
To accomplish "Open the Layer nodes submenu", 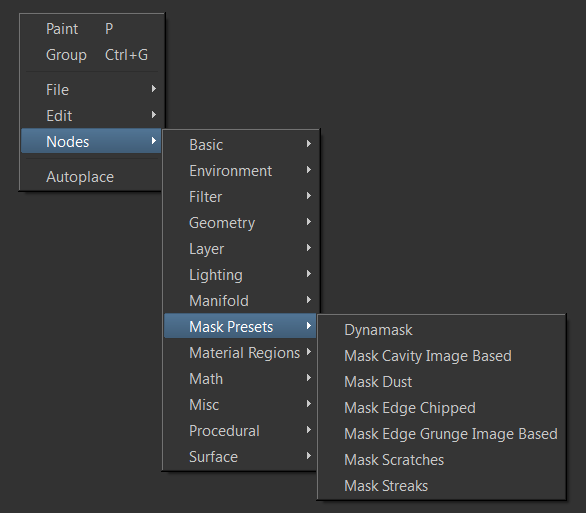I will [x=241, y=249].
